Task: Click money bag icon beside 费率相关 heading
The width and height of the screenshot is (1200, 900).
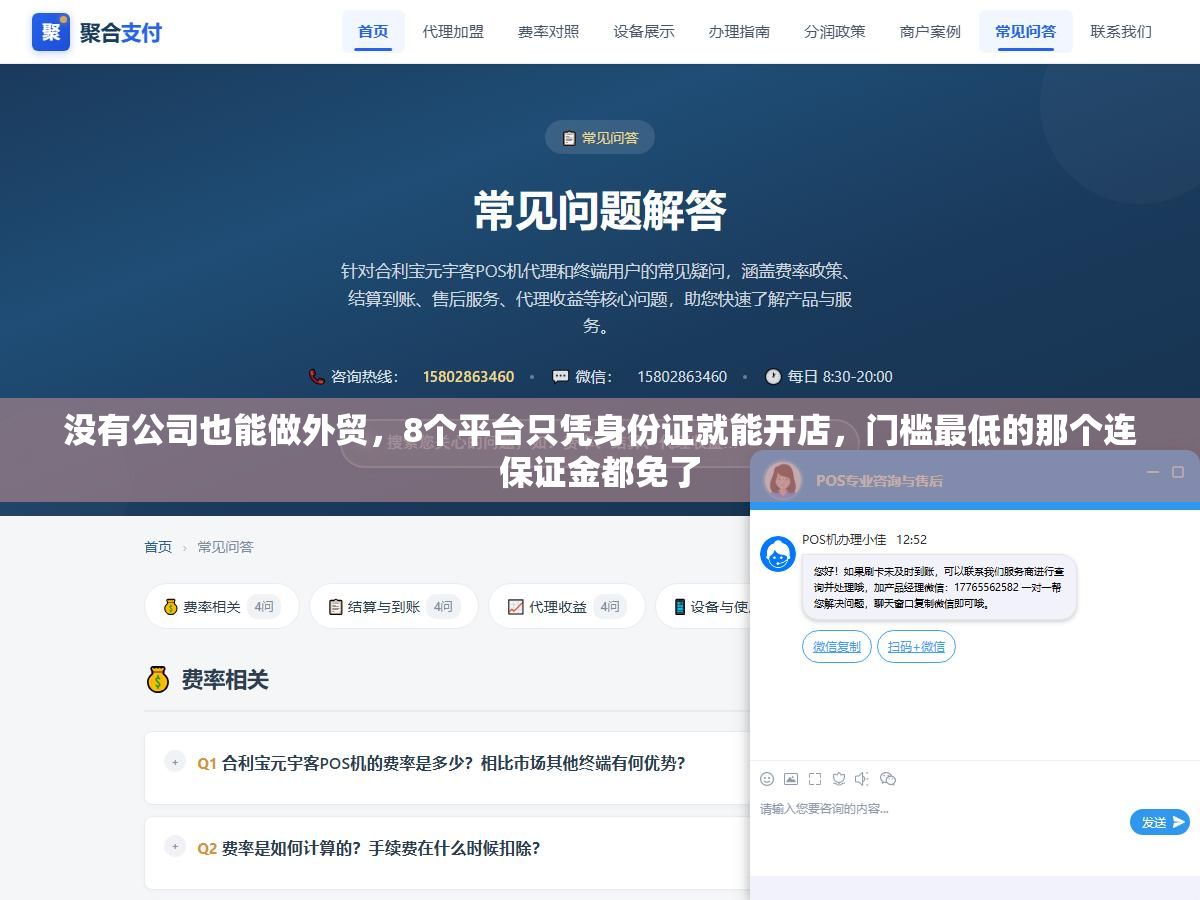Action: (158, 680)
